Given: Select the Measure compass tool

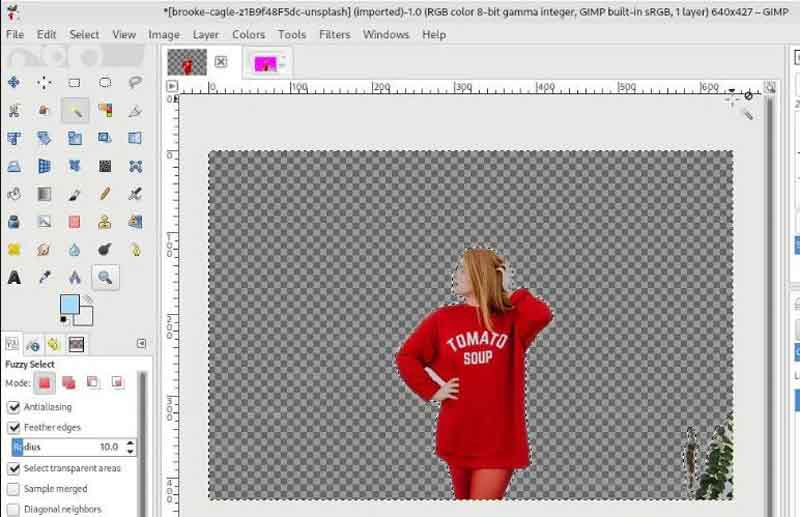Looking at the screenshot, I should tap(74, 278).
